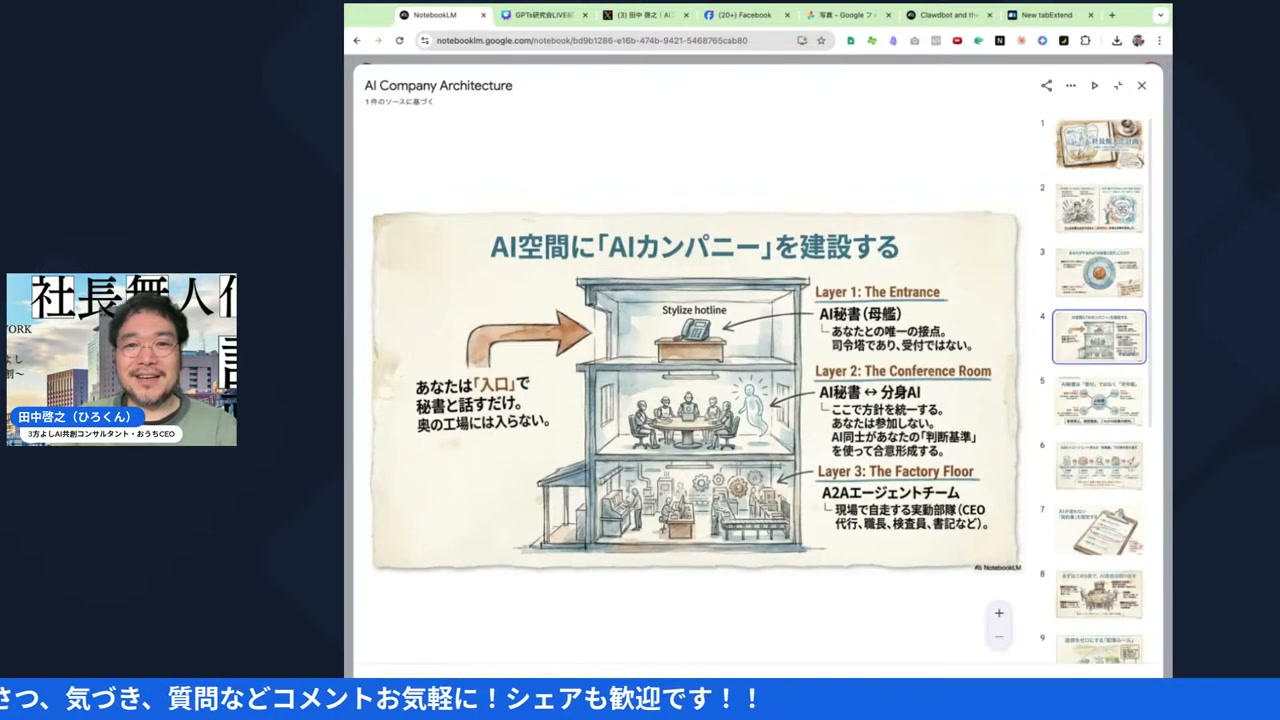Open the three-dot more options menu
1280x720 pixels.
(1070, 85)
